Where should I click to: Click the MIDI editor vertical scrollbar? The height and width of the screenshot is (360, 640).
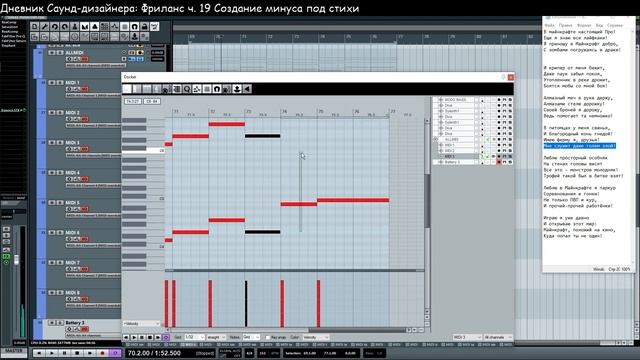click(x=427, y=200)
